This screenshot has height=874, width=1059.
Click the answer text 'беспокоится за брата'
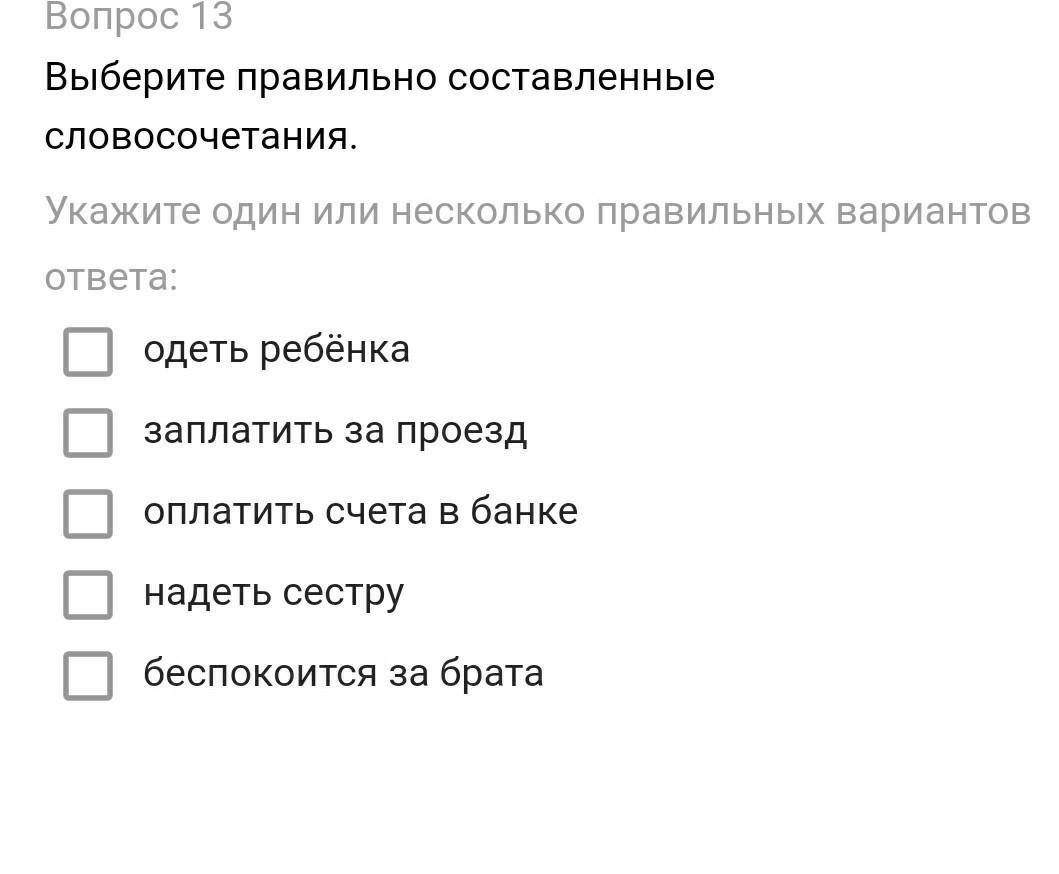343,673
